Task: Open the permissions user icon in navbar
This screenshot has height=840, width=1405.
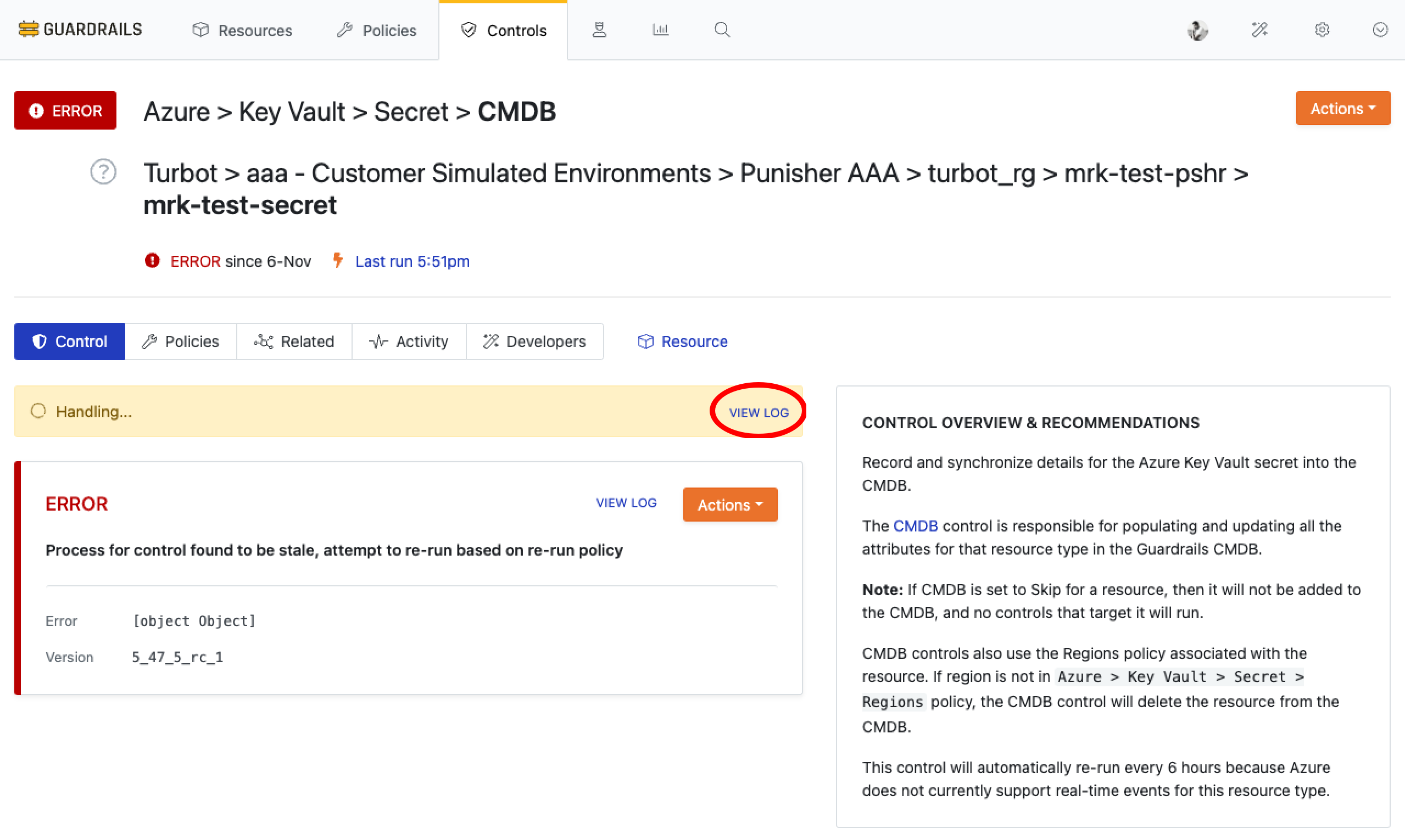Action: tap(599, 30)
